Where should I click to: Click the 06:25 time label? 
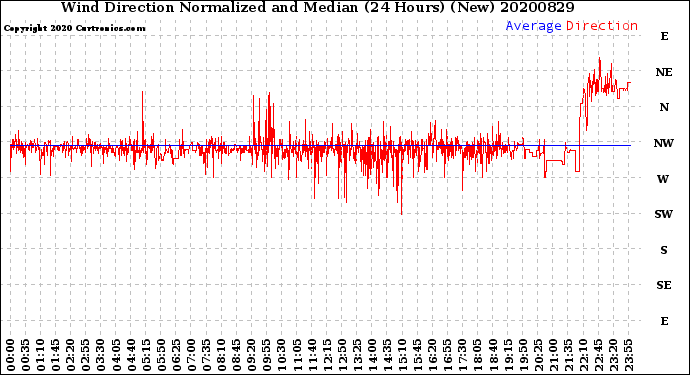(x=176, y=355)
